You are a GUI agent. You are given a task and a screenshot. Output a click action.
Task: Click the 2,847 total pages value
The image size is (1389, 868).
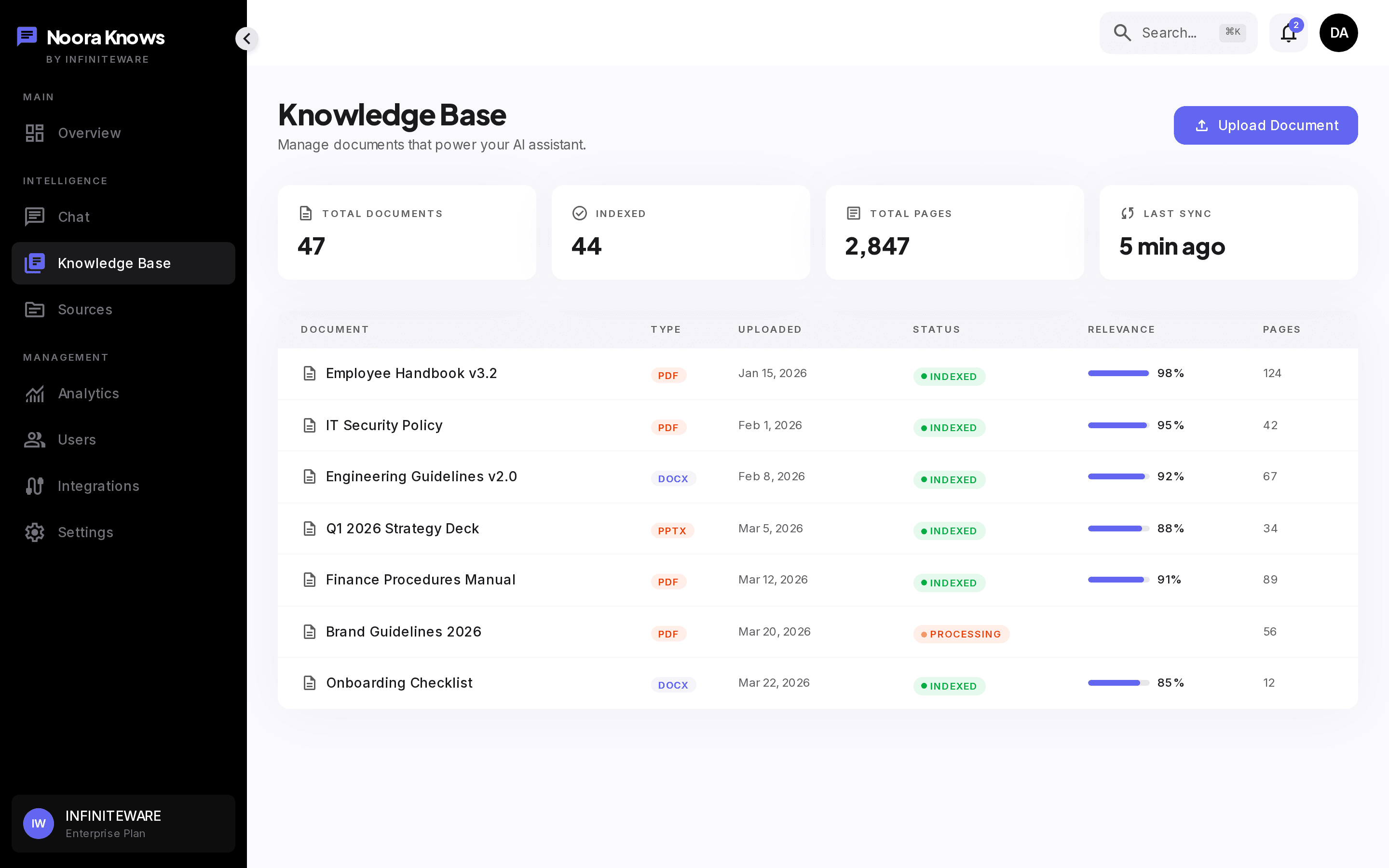[x=877, y=246]
